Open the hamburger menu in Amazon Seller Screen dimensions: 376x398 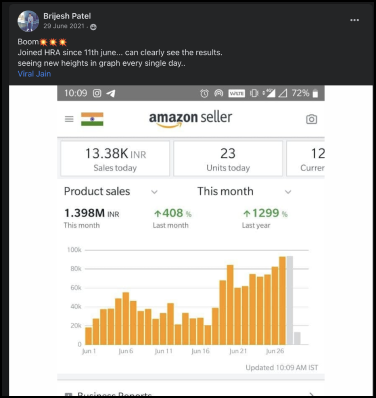pyautogui.click(x=69, y=119)
